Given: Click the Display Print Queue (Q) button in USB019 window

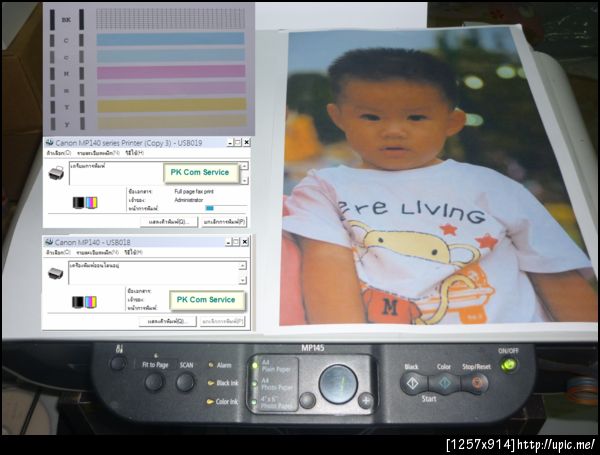Looking at the screenshot, I should coord(169,222).
